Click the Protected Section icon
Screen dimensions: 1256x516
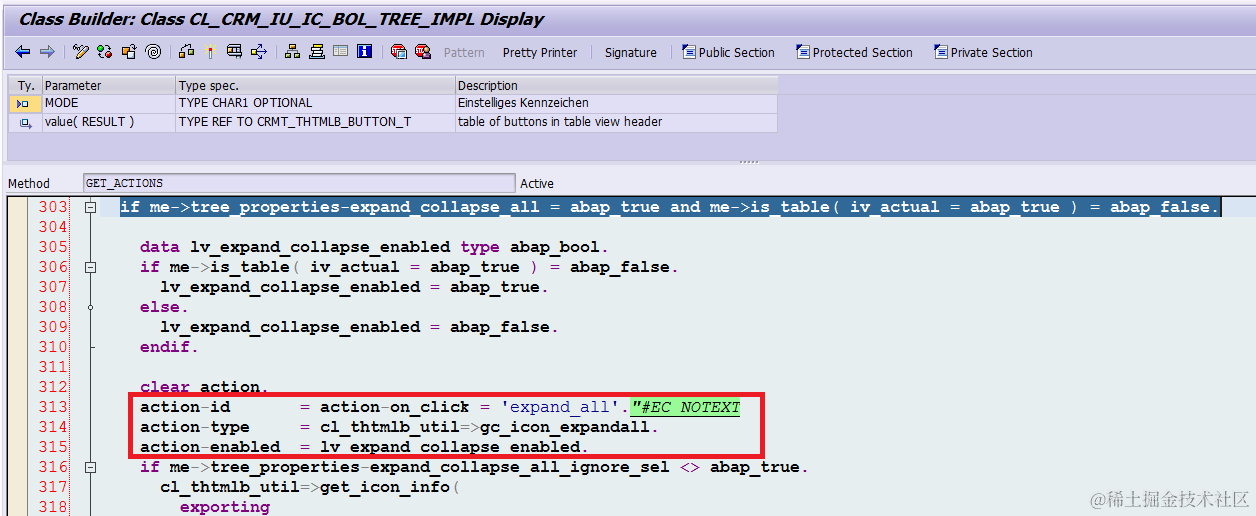(803, 52)
